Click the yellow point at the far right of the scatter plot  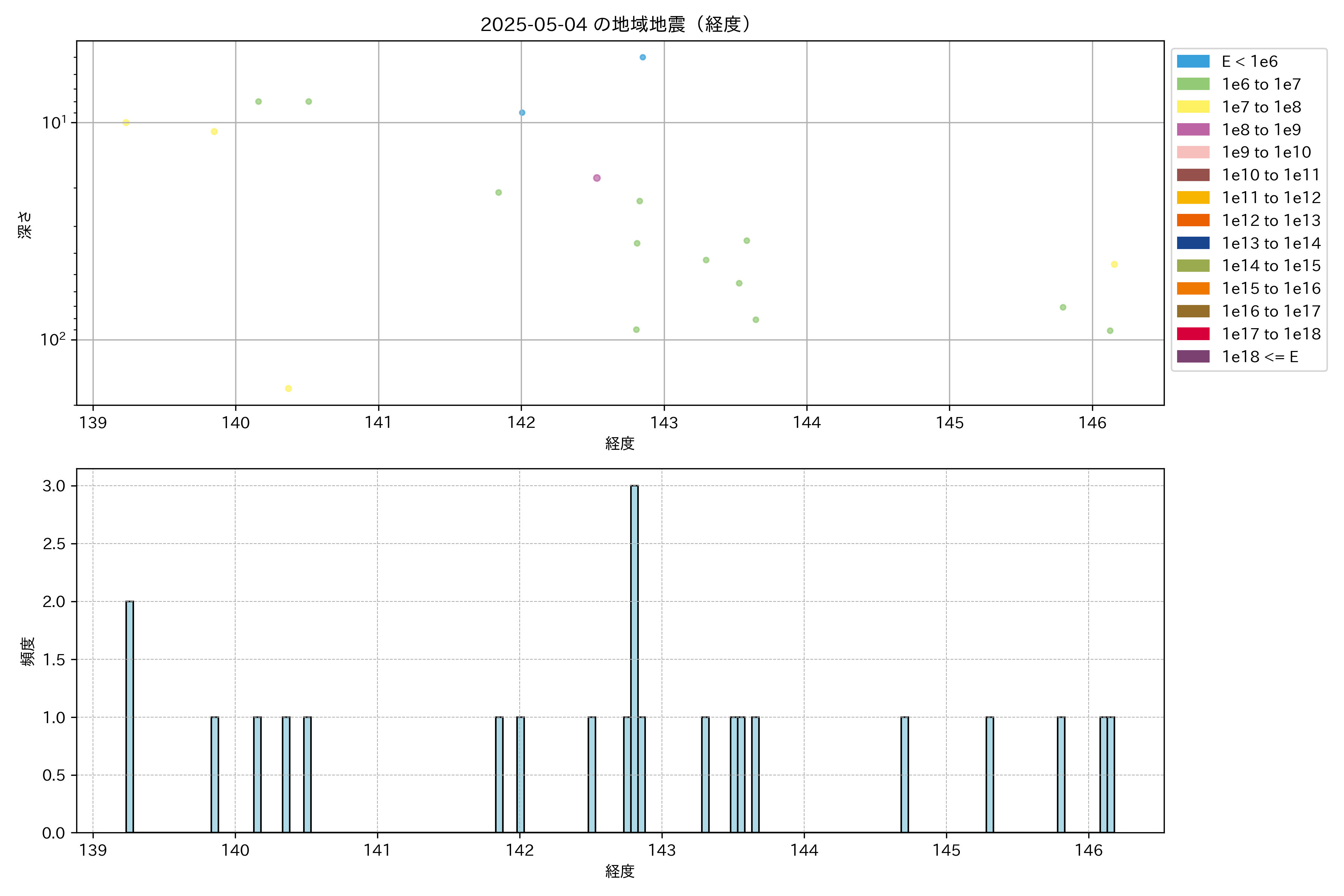pos(1114,264)
